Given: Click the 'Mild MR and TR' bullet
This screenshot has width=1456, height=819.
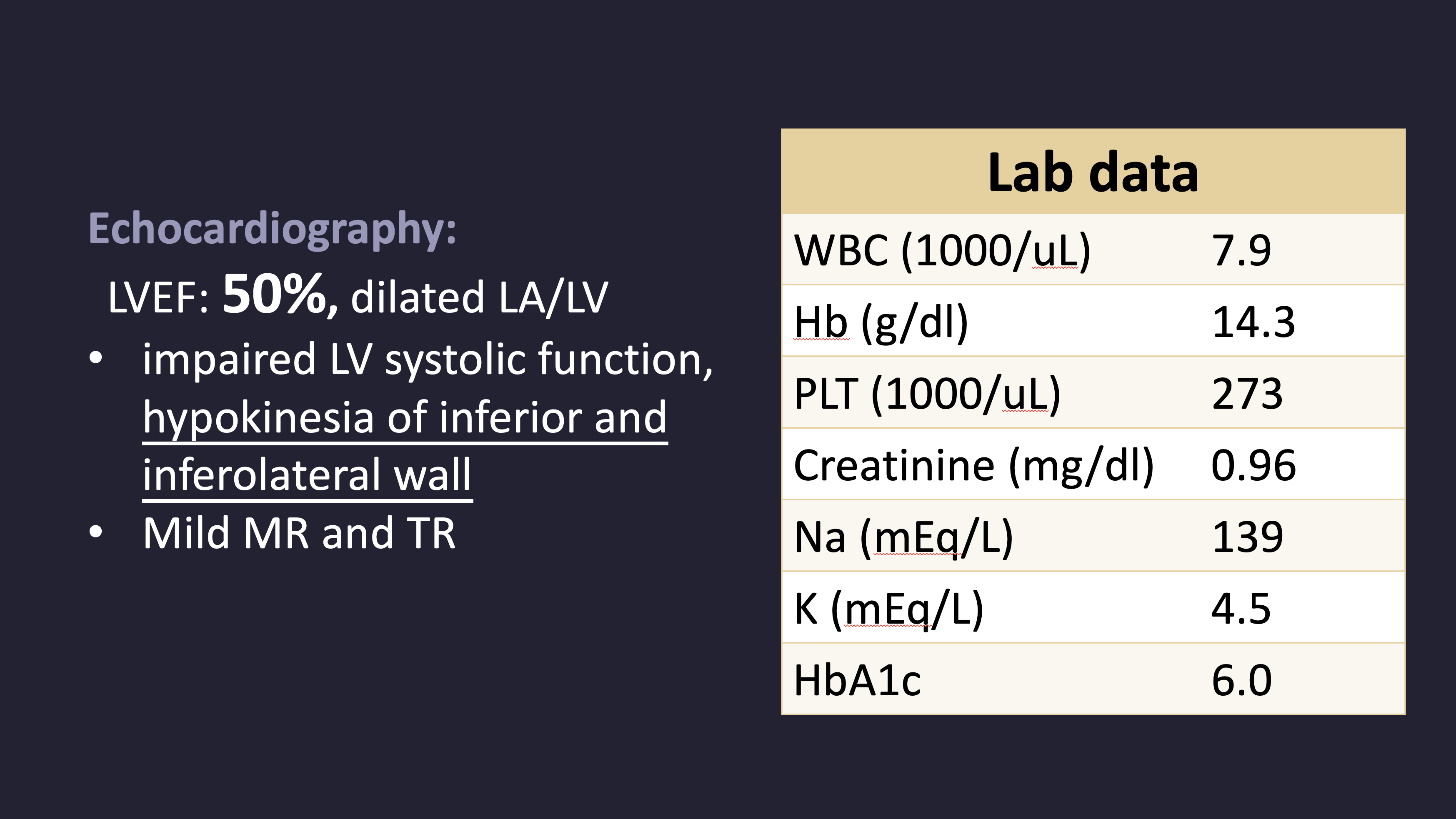Looking at the screenshot, I should (x=299, y=534).
